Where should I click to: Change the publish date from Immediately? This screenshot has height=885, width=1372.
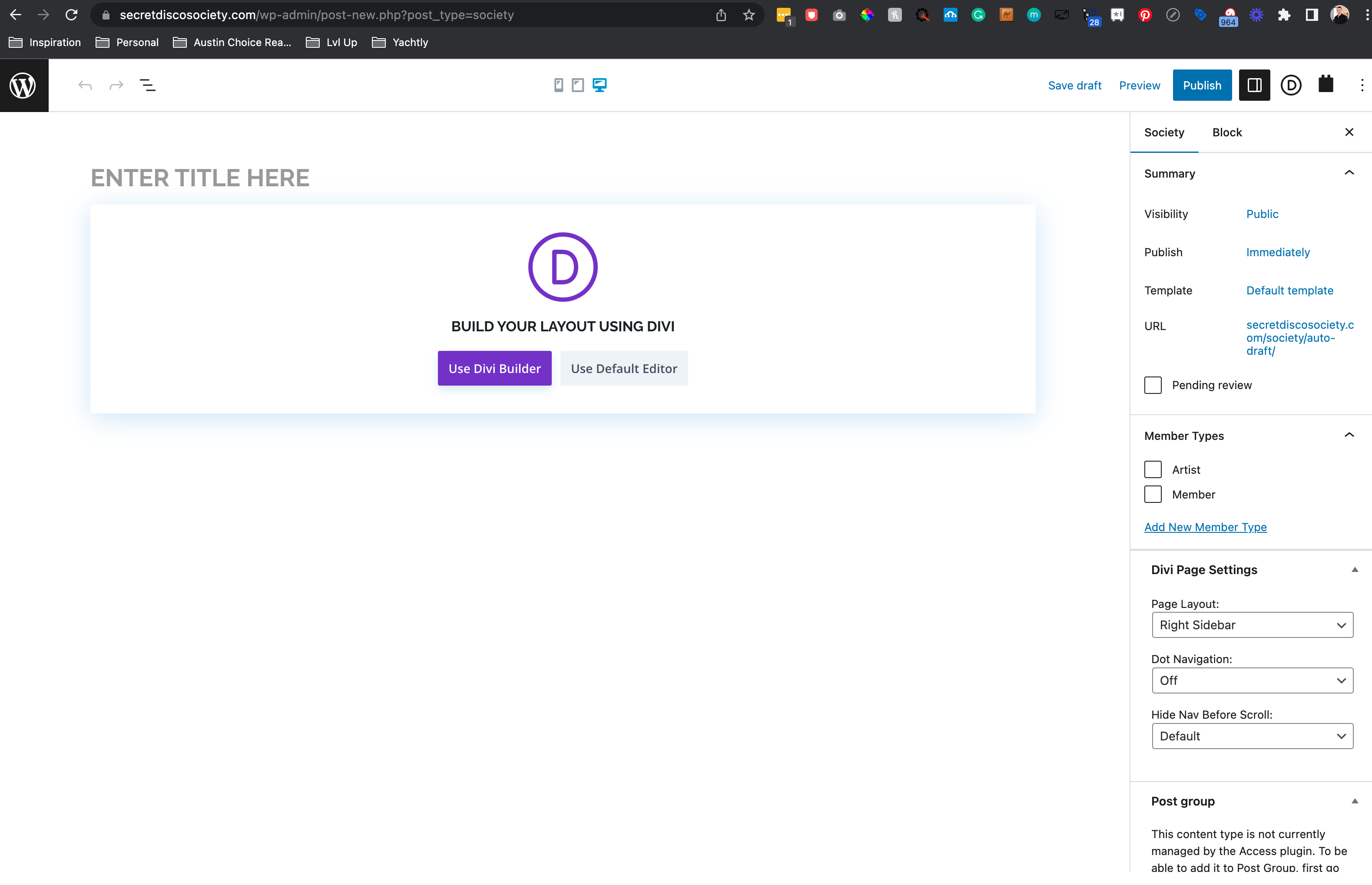click(1278, 252)
